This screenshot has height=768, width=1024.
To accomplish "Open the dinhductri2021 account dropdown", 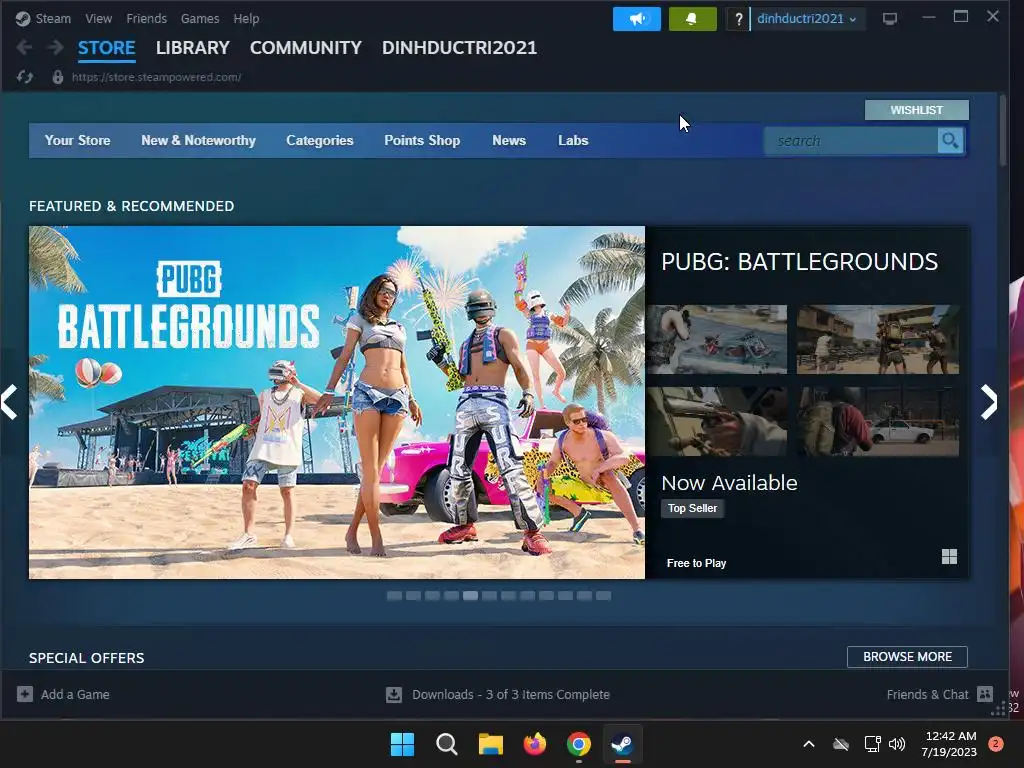I will (807, 19).
